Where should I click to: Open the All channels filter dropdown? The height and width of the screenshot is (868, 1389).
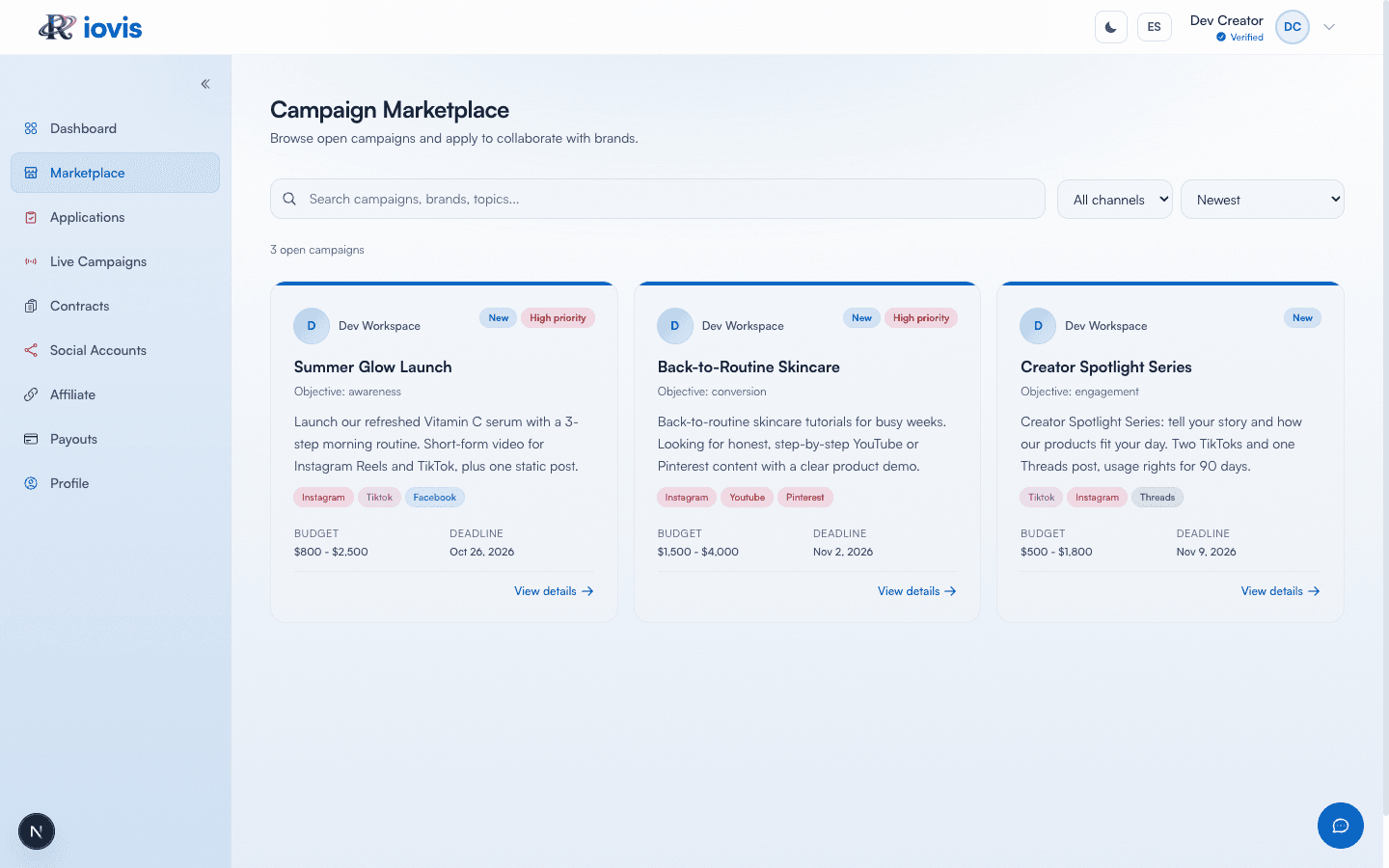pos(1115,200)
